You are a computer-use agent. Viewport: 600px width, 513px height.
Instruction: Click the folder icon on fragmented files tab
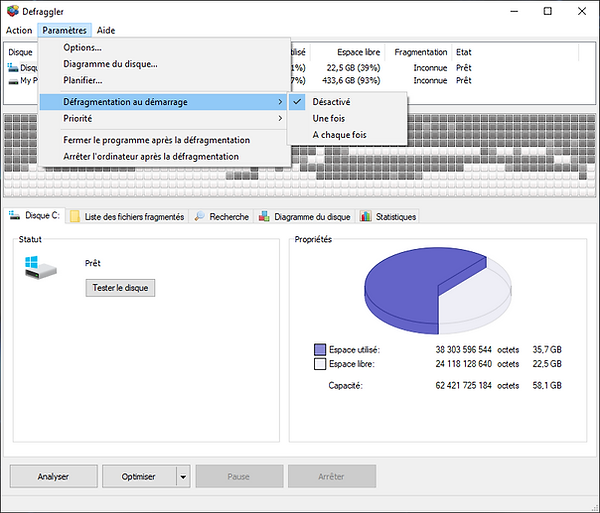75,217
